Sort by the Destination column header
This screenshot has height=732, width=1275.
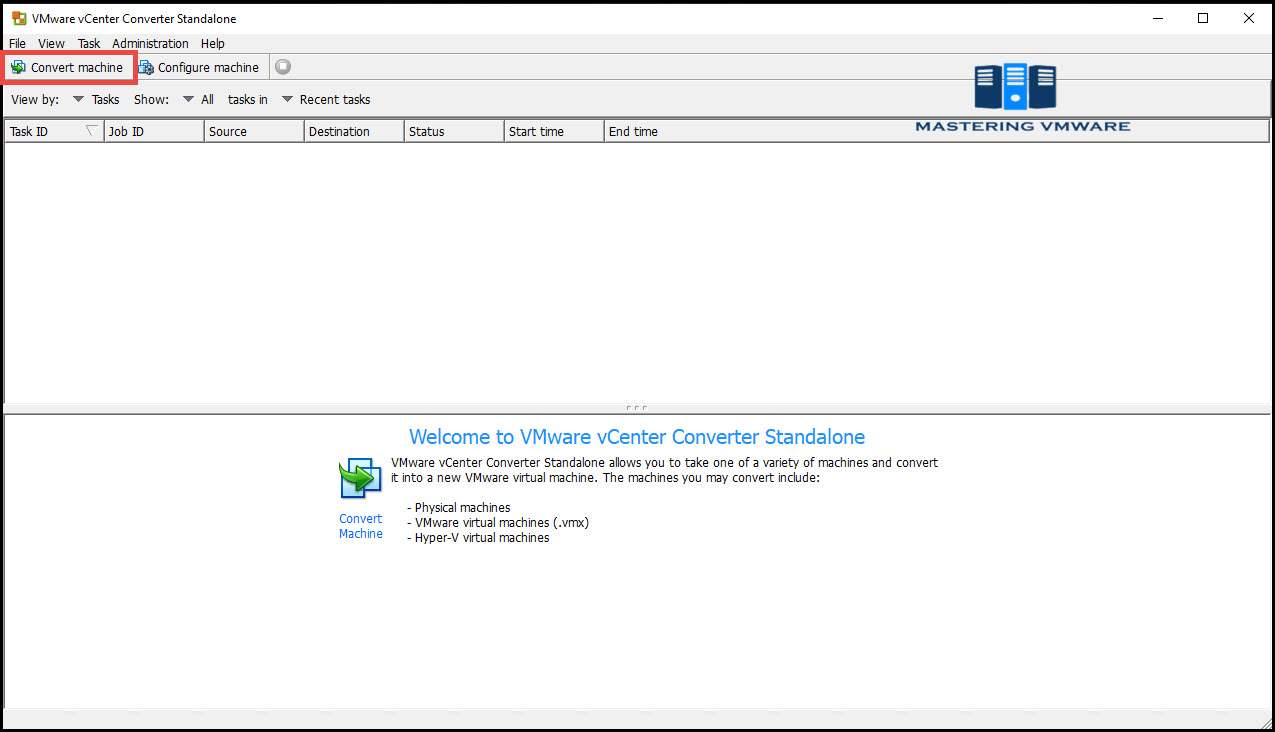click(354, 131)
